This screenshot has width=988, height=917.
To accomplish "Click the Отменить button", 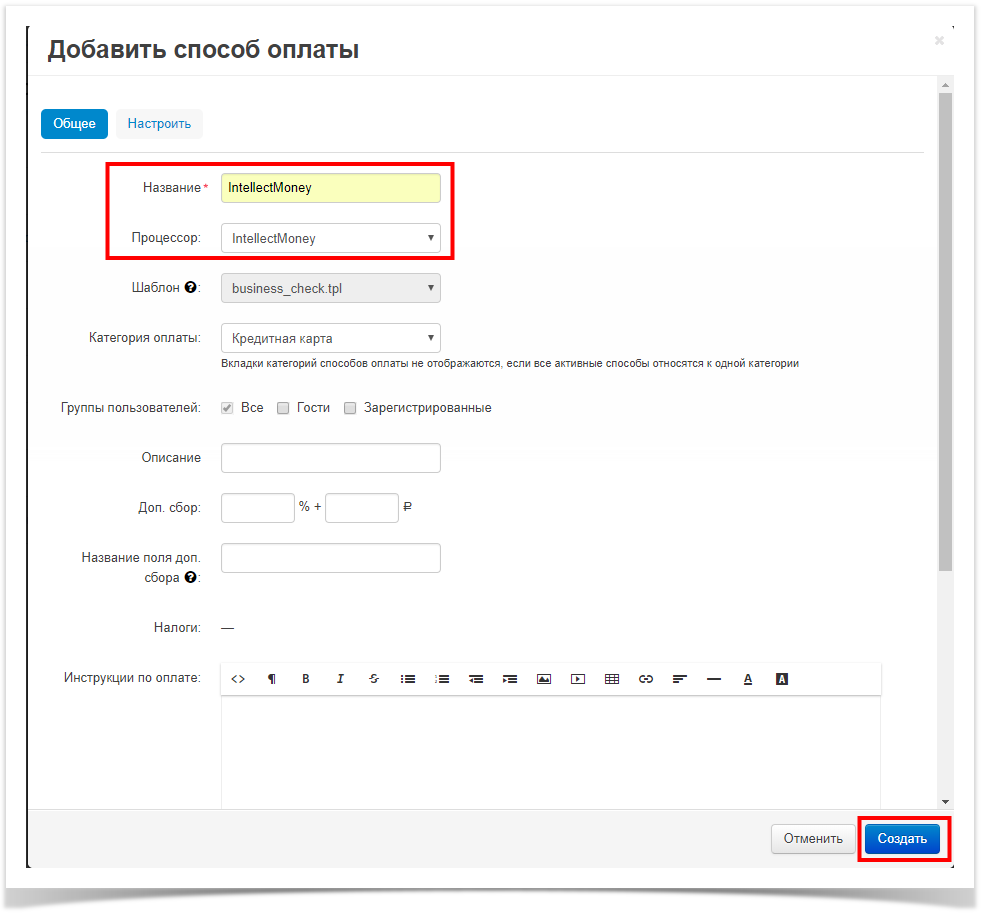I will coord(812,839).
